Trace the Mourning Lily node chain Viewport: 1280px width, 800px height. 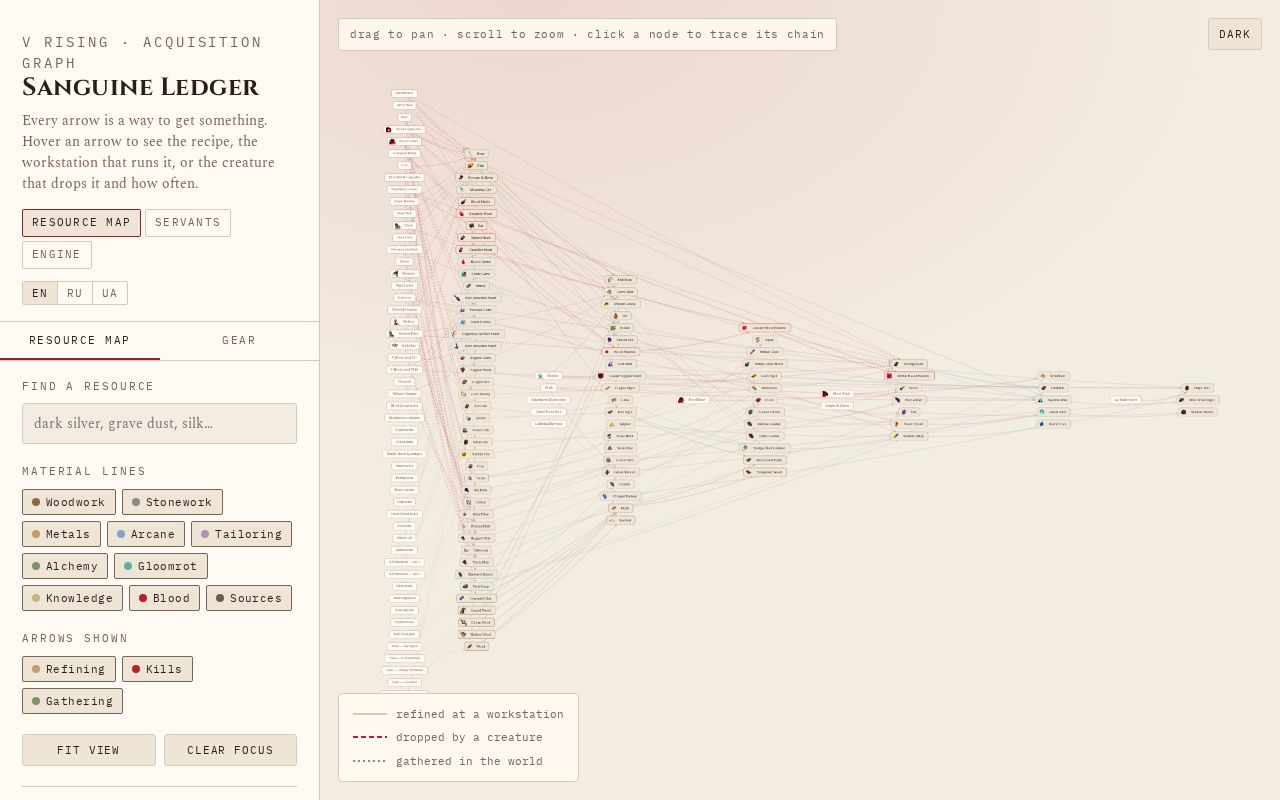tap(477, 190)
